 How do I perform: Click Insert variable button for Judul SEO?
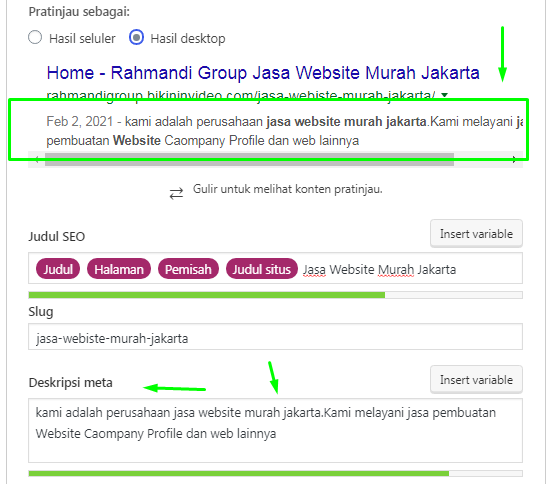coord(476,234)
